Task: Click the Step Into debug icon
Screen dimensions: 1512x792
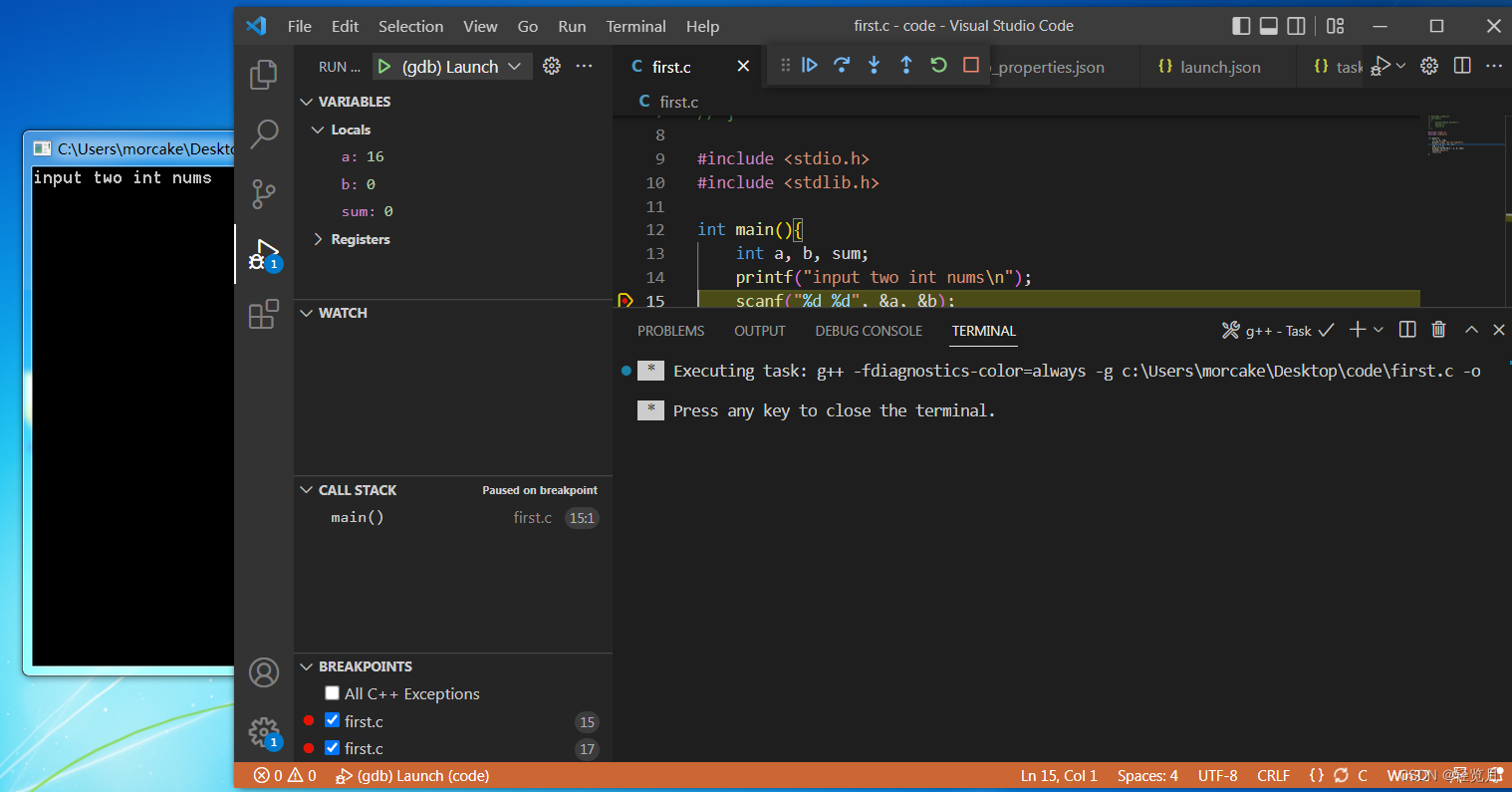Action: (874, 65)
